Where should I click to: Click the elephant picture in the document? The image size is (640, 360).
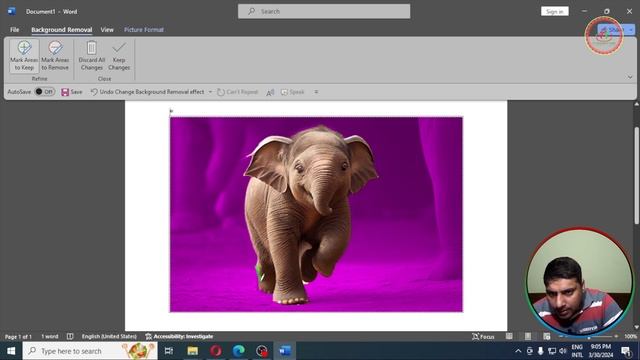[316, 215]
